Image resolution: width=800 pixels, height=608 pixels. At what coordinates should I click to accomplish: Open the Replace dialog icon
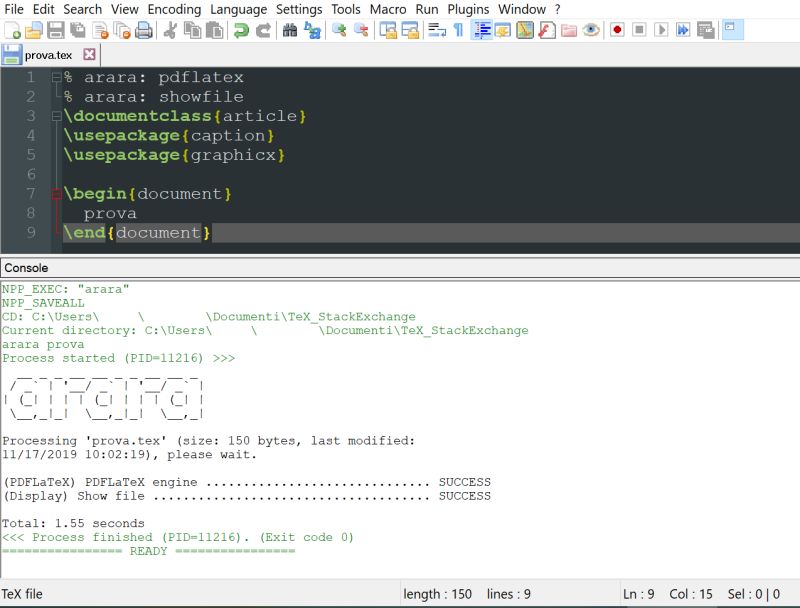[x=312, y=30]
